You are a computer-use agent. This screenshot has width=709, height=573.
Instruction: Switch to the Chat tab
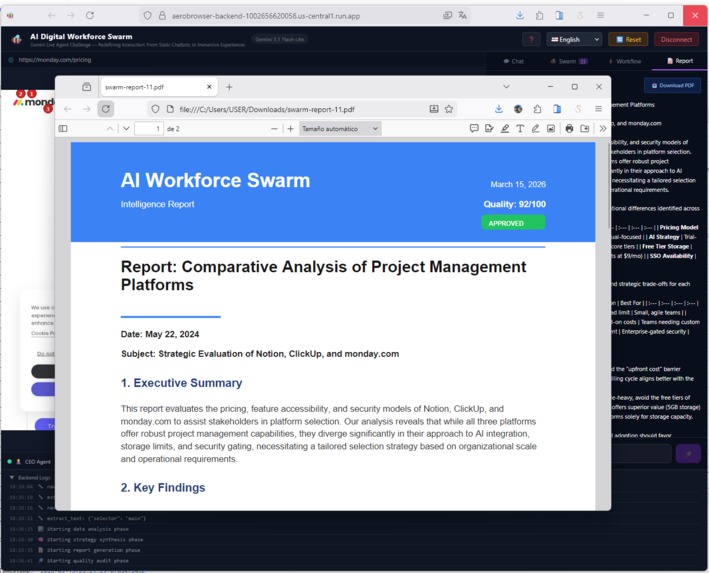pos(513,61)
